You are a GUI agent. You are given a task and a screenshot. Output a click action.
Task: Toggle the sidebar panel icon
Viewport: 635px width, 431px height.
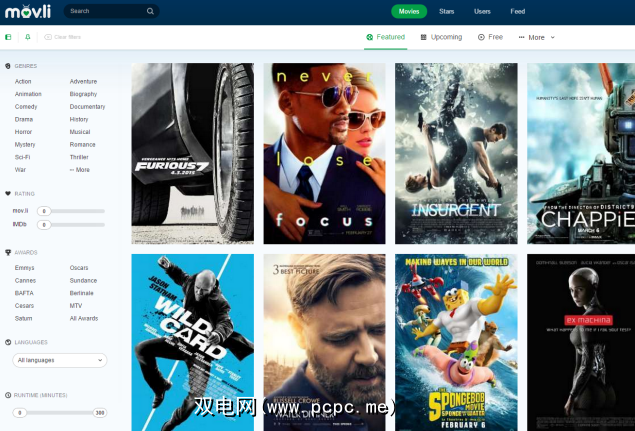(8, 37)
